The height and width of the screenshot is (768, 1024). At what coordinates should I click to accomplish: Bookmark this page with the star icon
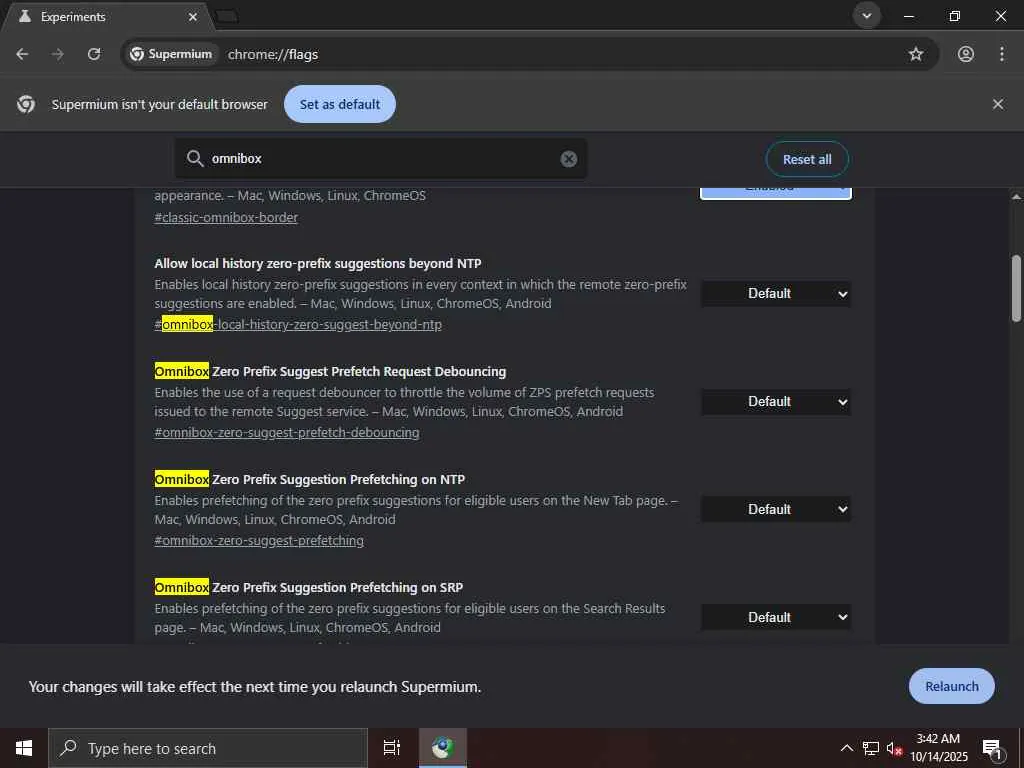tap(916, 54)
